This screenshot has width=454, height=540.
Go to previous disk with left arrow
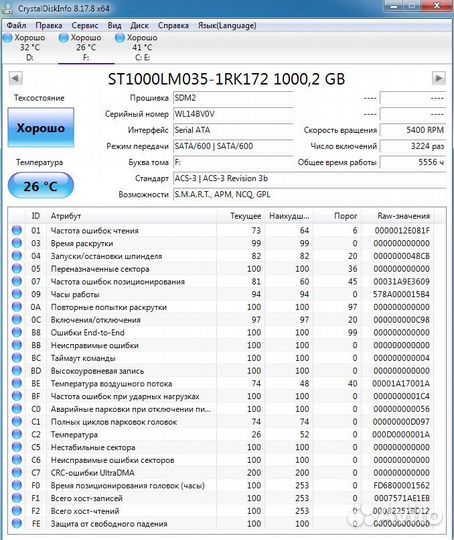(x=16, y=78)
